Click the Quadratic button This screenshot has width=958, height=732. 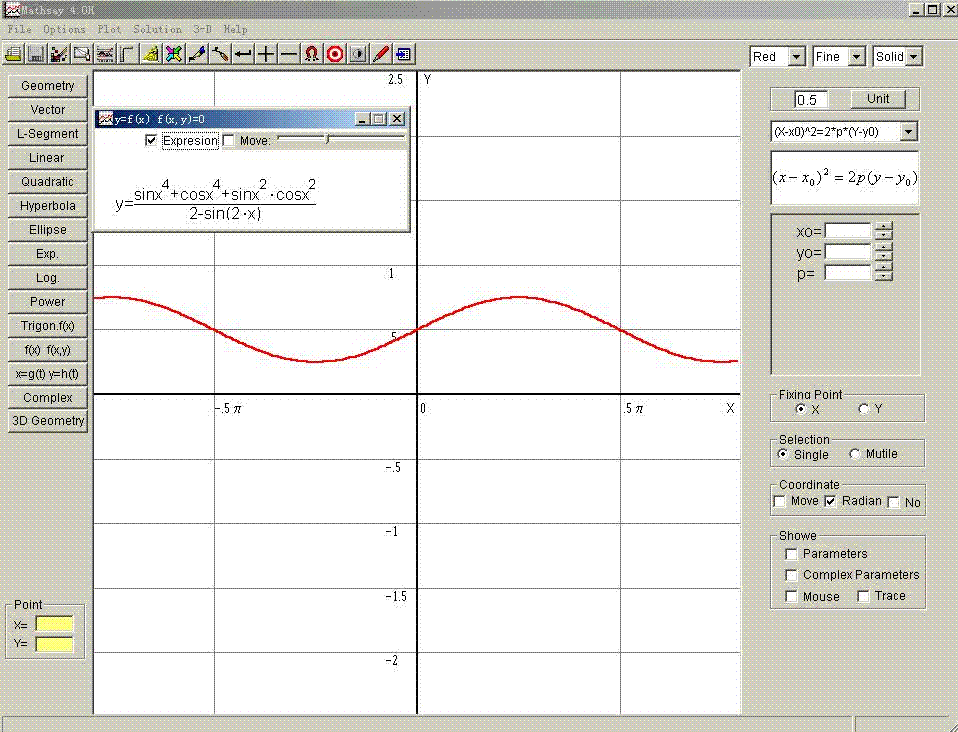click(48, 182)
